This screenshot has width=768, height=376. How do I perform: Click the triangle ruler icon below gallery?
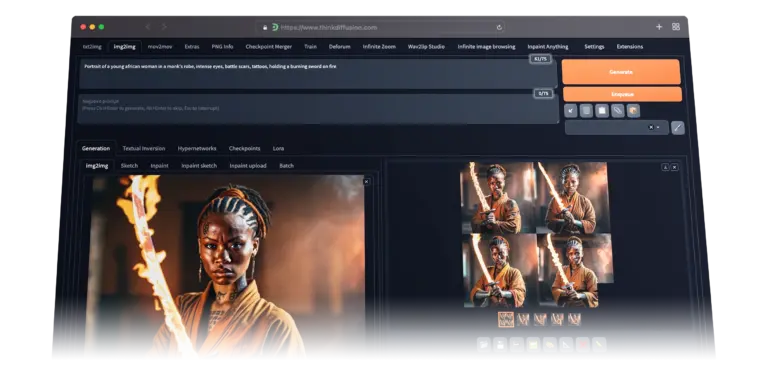coord(566,345)
